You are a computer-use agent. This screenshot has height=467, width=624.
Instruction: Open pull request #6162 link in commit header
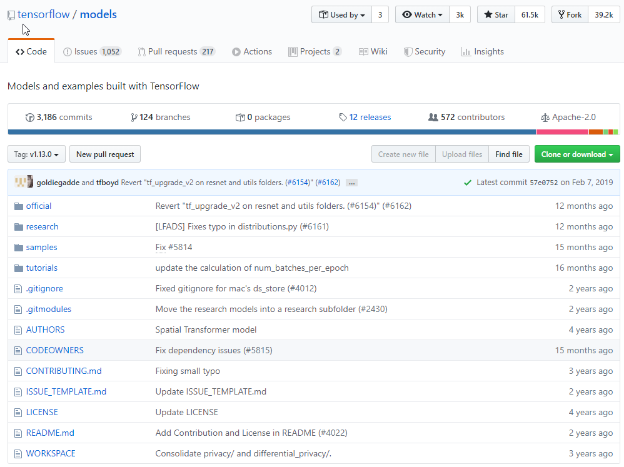coord(328,183)
